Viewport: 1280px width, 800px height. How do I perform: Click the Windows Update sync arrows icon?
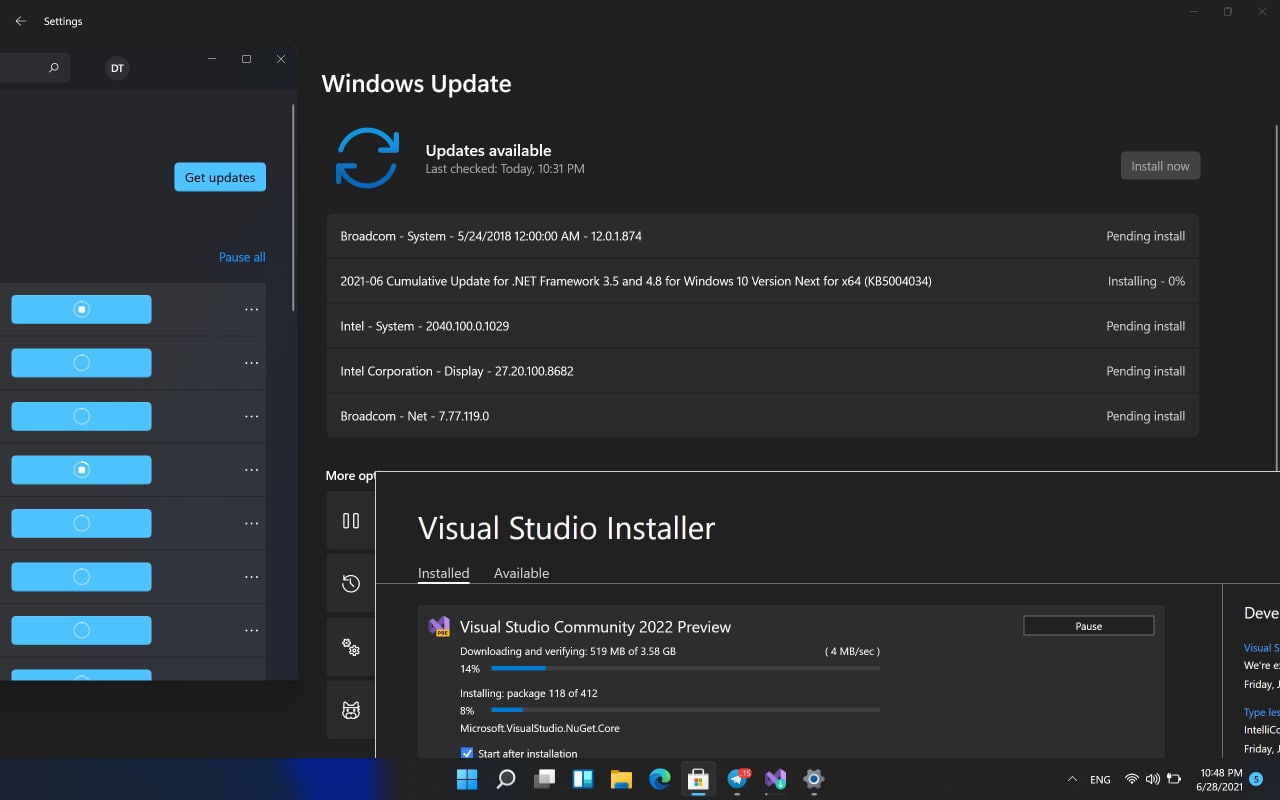pos(367,158)
